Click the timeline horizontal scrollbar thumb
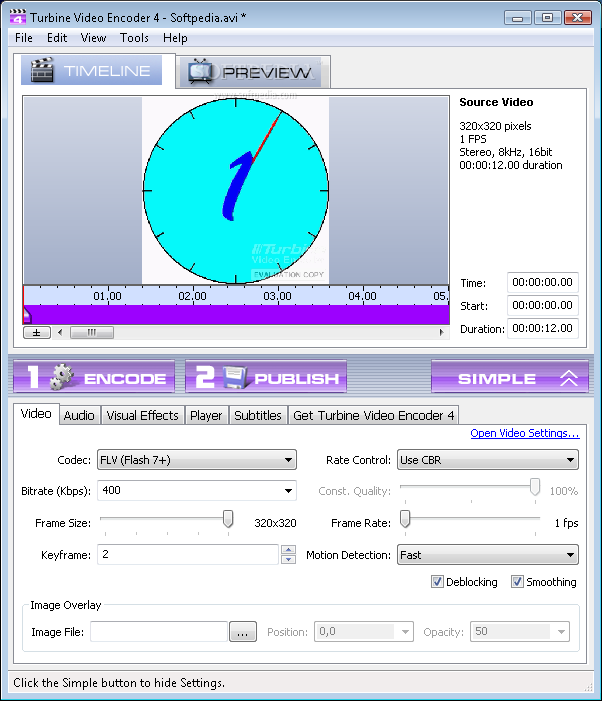This screenshot has height=701, width=602. pos(92,333)
